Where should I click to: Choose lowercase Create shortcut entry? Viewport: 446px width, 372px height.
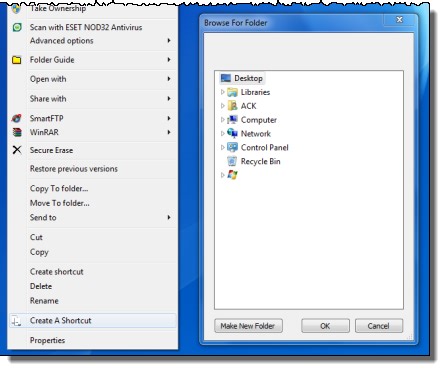pos(57,272)
